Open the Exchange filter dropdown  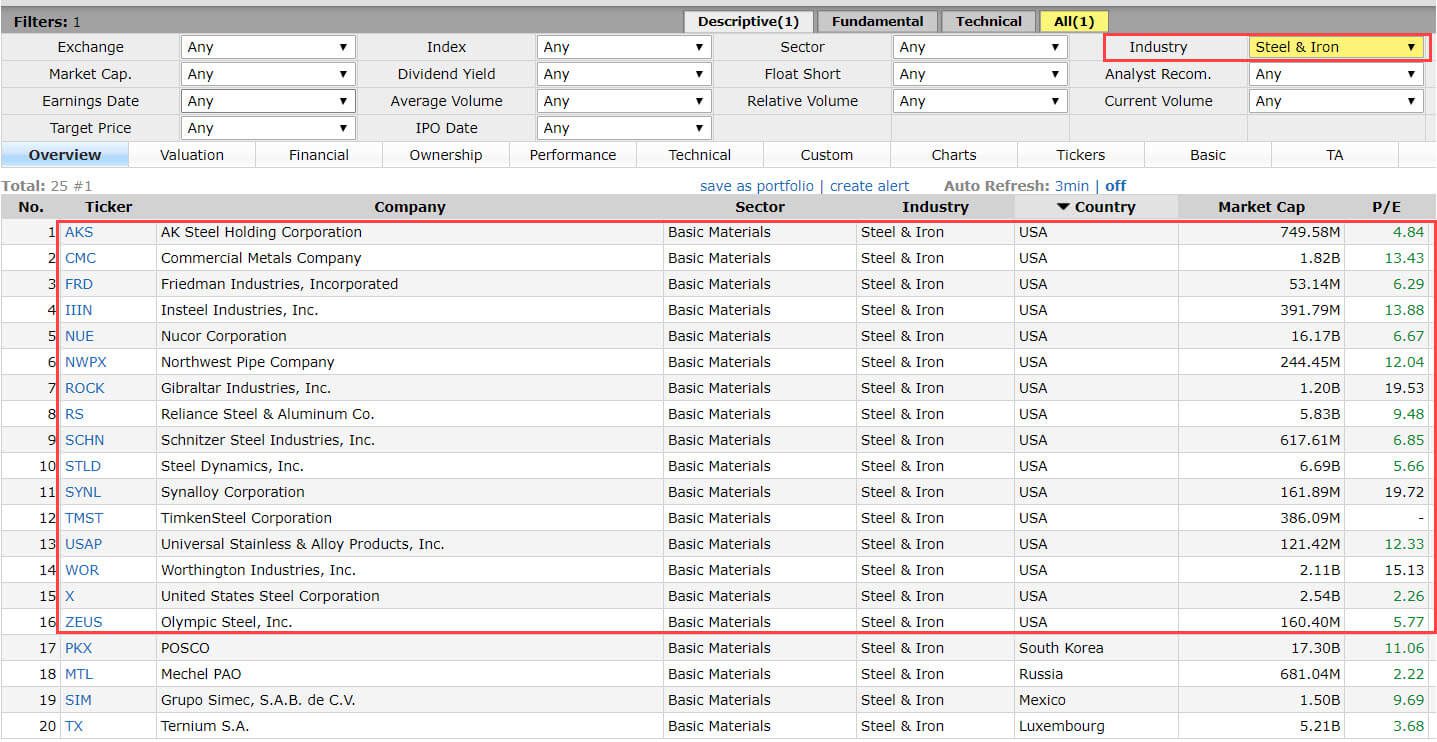(x=267, y=46)
